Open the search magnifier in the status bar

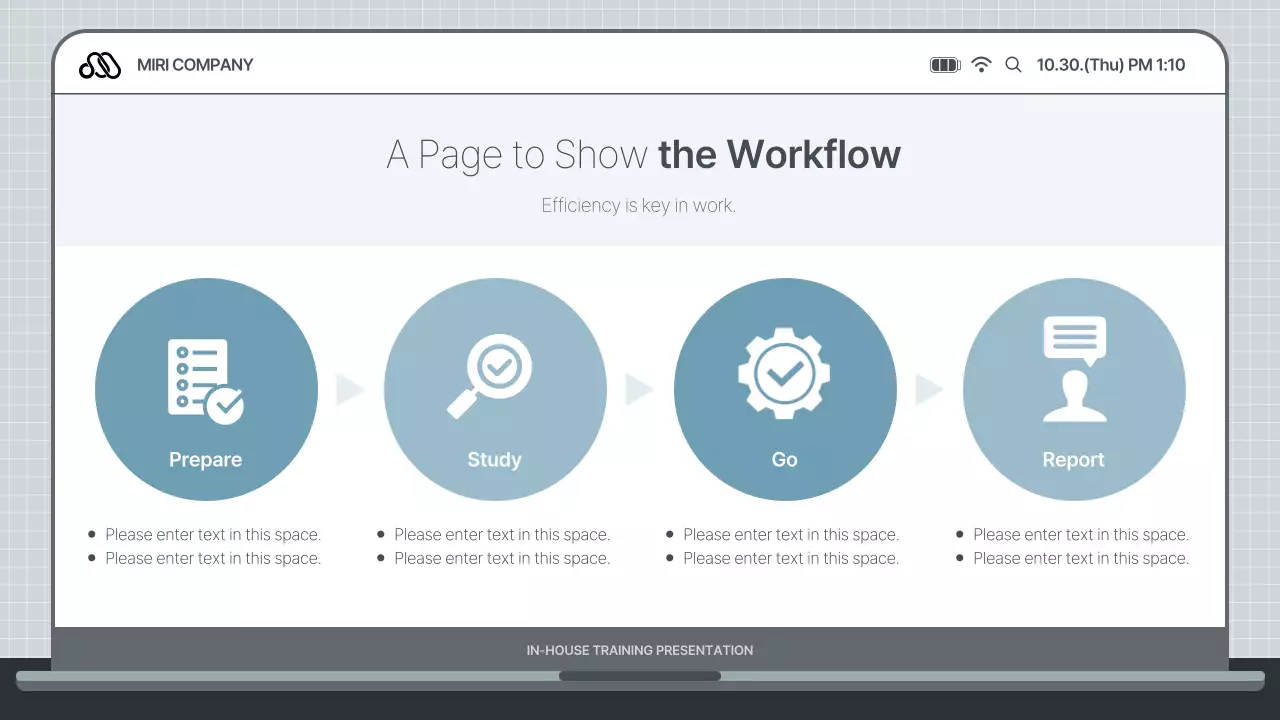coord(1013,64)
